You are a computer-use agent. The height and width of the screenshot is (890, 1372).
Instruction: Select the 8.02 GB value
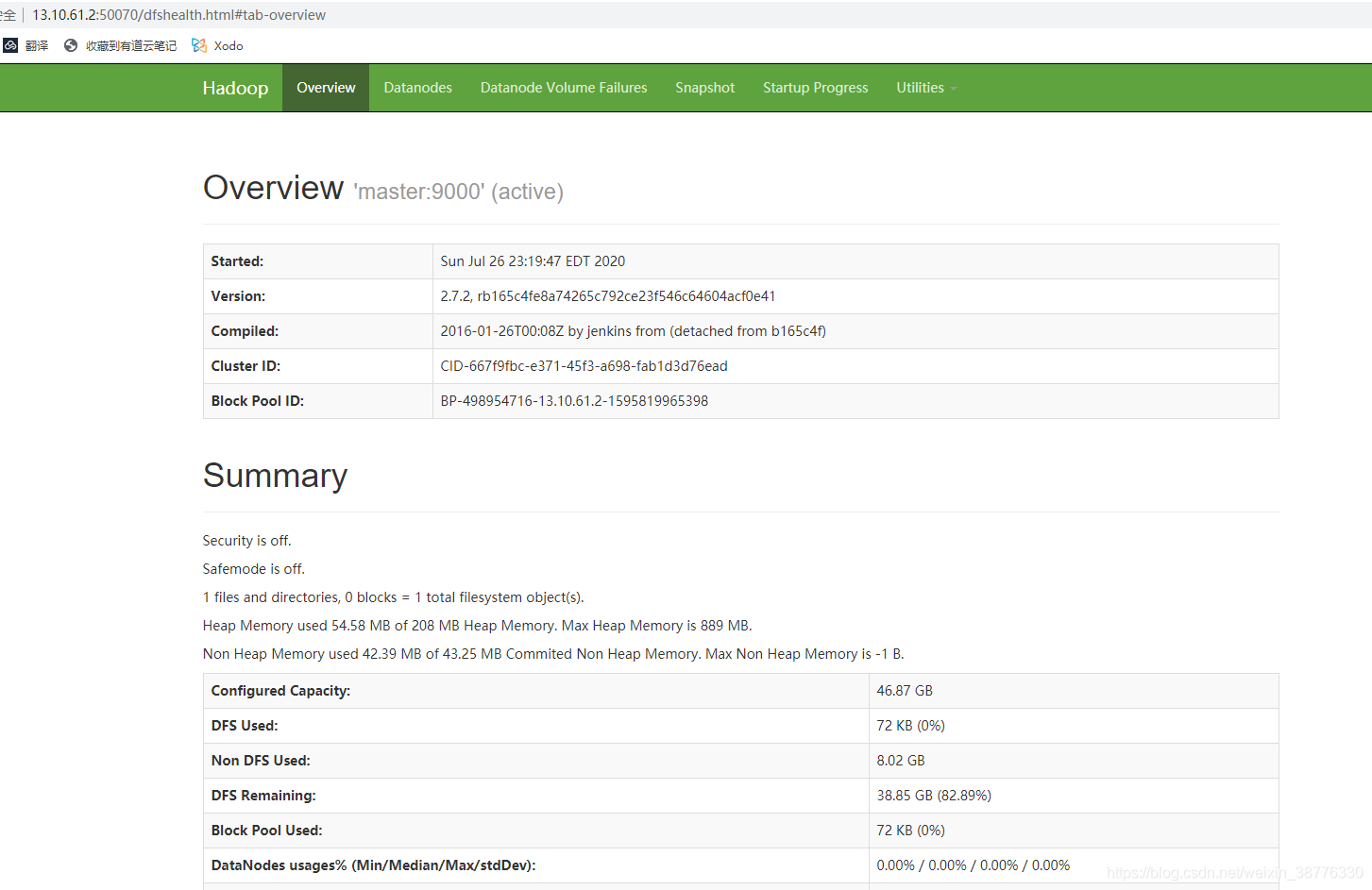coord(901,761)
